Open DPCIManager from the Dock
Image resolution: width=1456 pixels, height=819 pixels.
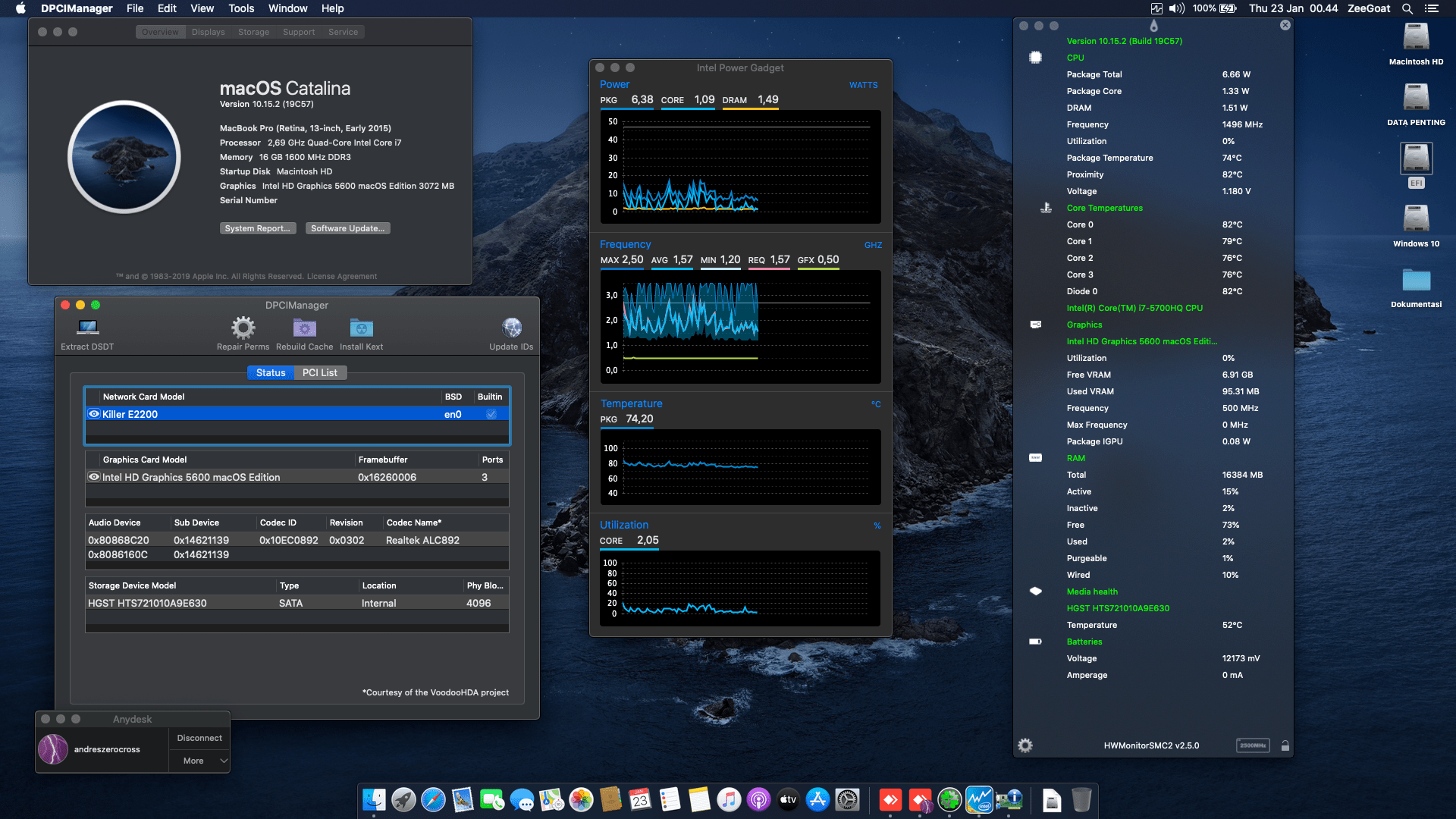click(x=1009, y=799)
